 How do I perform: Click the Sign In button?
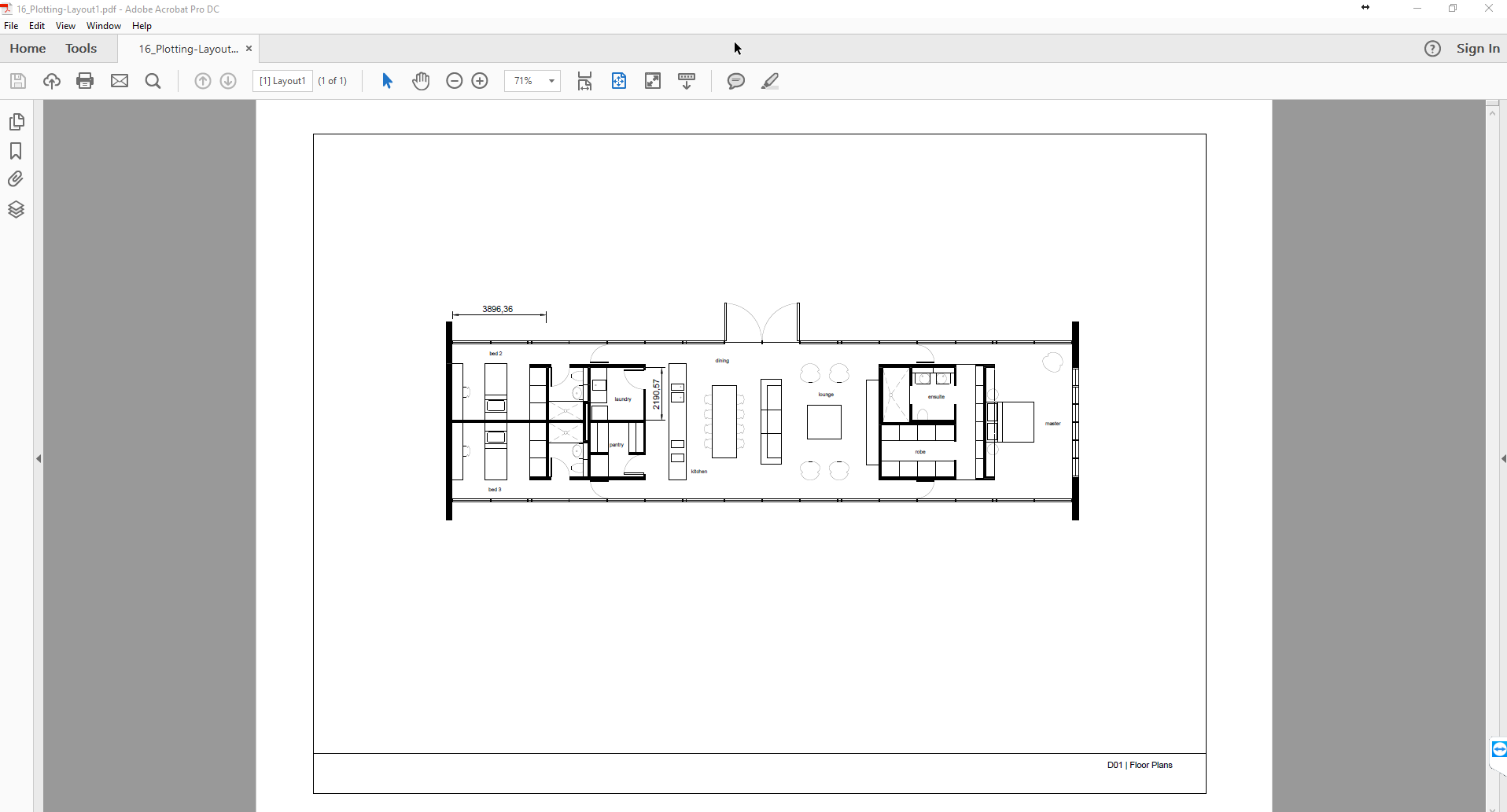1478,48
